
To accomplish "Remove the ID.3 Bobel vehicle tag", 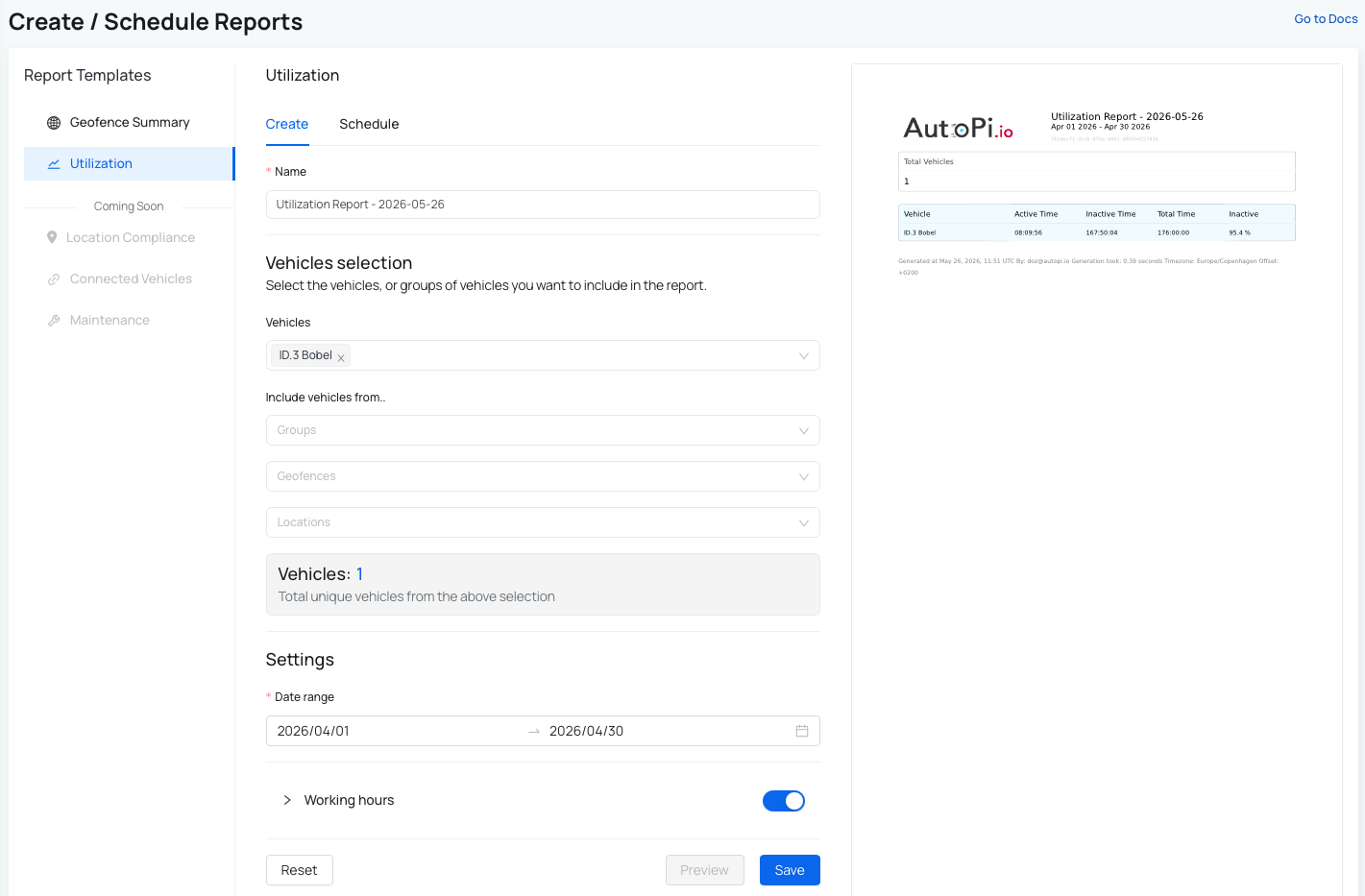I will (341, 357).
